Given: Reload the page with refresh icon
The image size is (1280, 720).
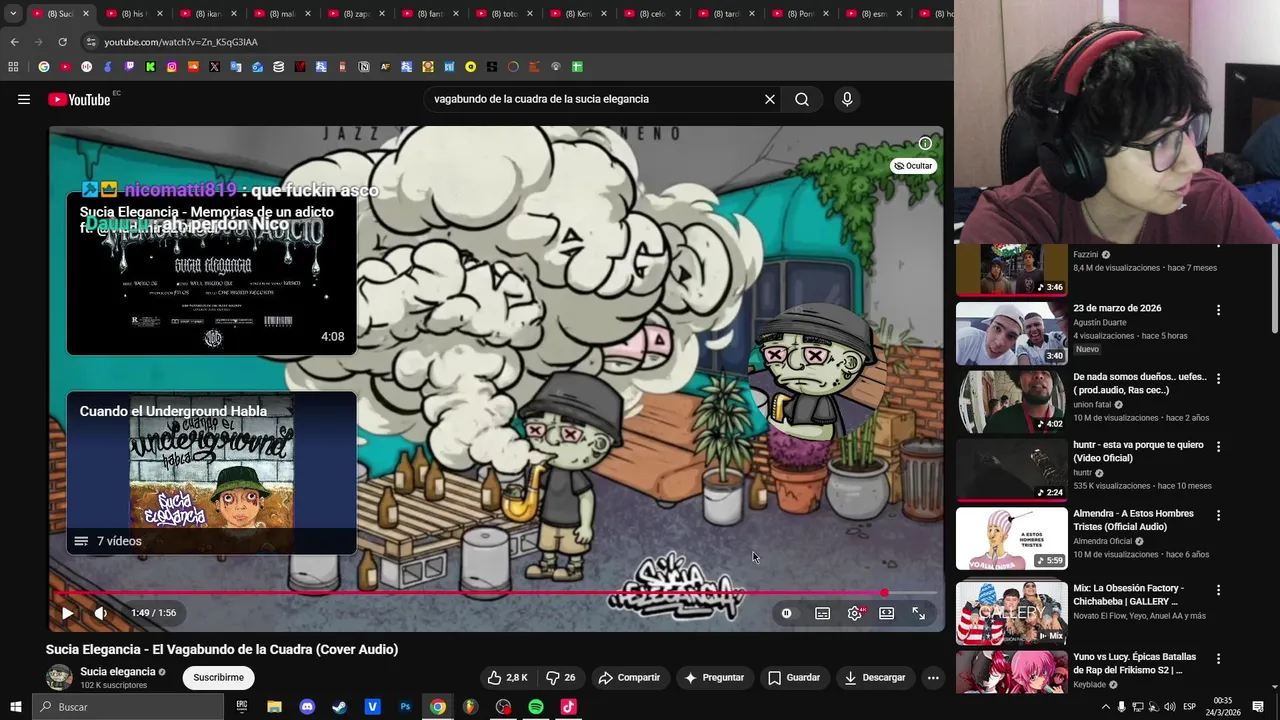Looking at the screenshot, I should [62, 42].
